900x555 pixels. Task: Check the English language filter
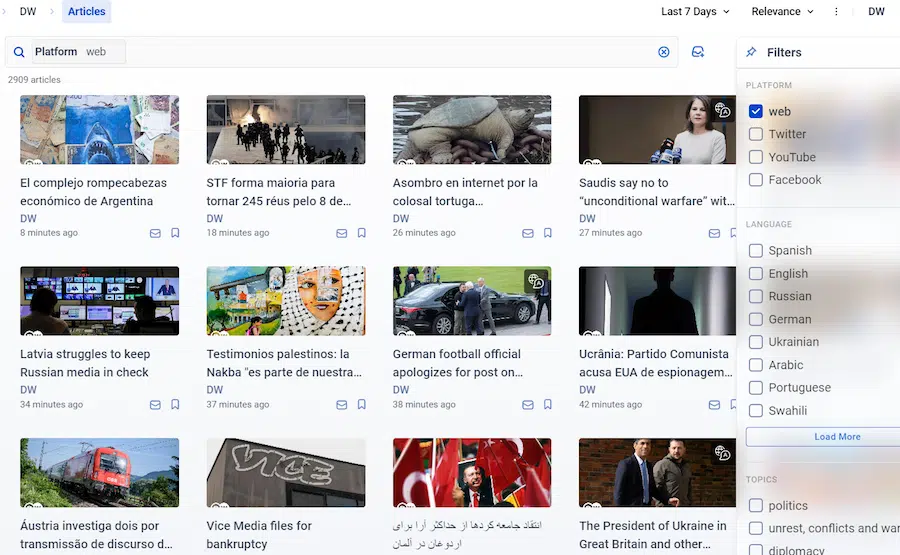pos(756,274)
